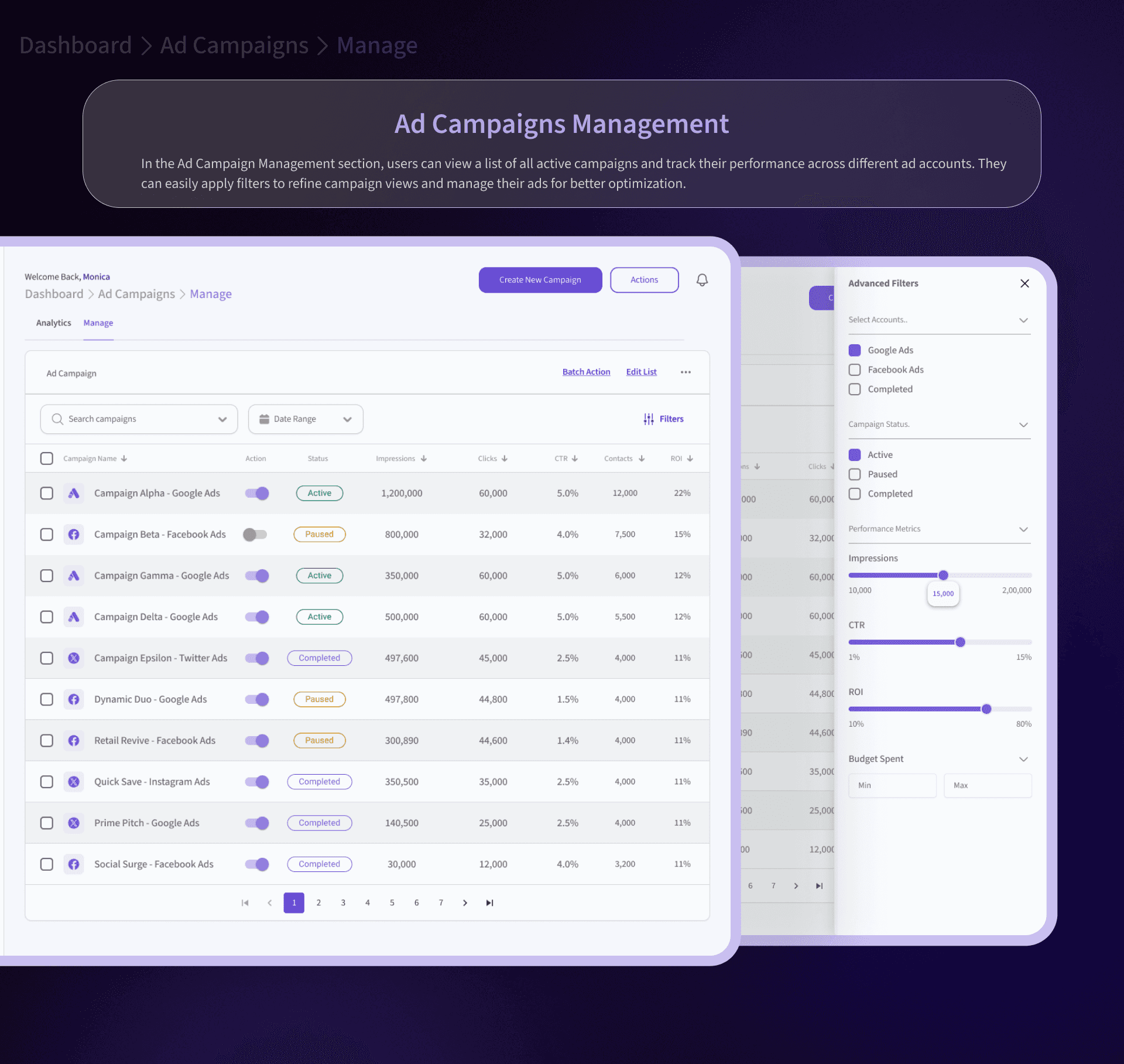Switch to the Analytics tab

click(53, 323)
